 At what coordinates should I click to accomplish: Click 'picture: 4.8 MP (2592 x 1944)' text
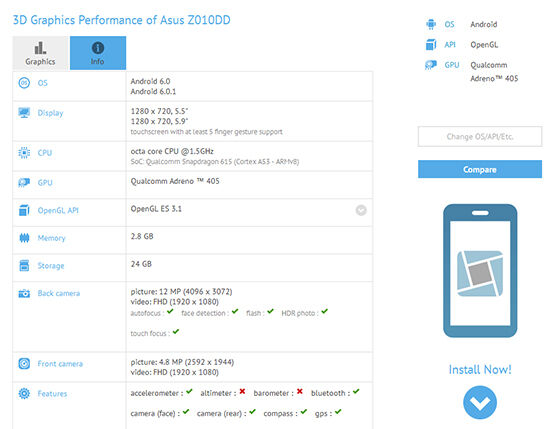[x=182, y=362]
